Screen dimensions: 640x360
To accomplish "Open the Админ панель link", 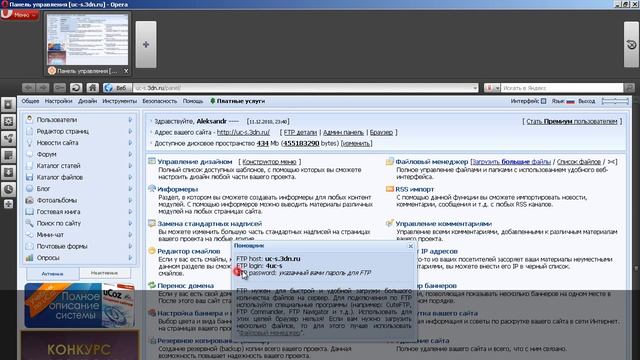I will (x=343, y=132).
